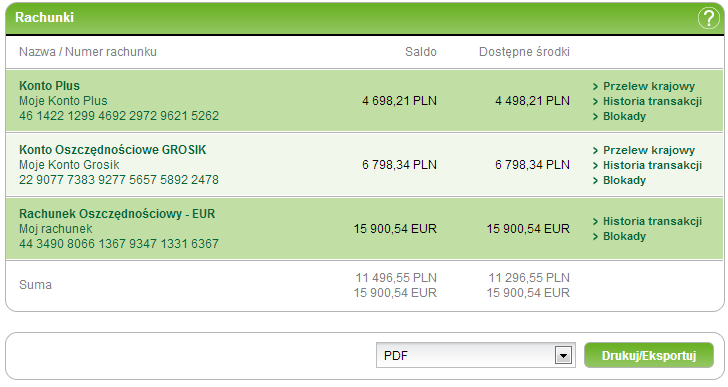This screenshot has height=387, width=728.
Task: Click the chevron icon beside EUR Blokady
Action: (x=595, y=237)
